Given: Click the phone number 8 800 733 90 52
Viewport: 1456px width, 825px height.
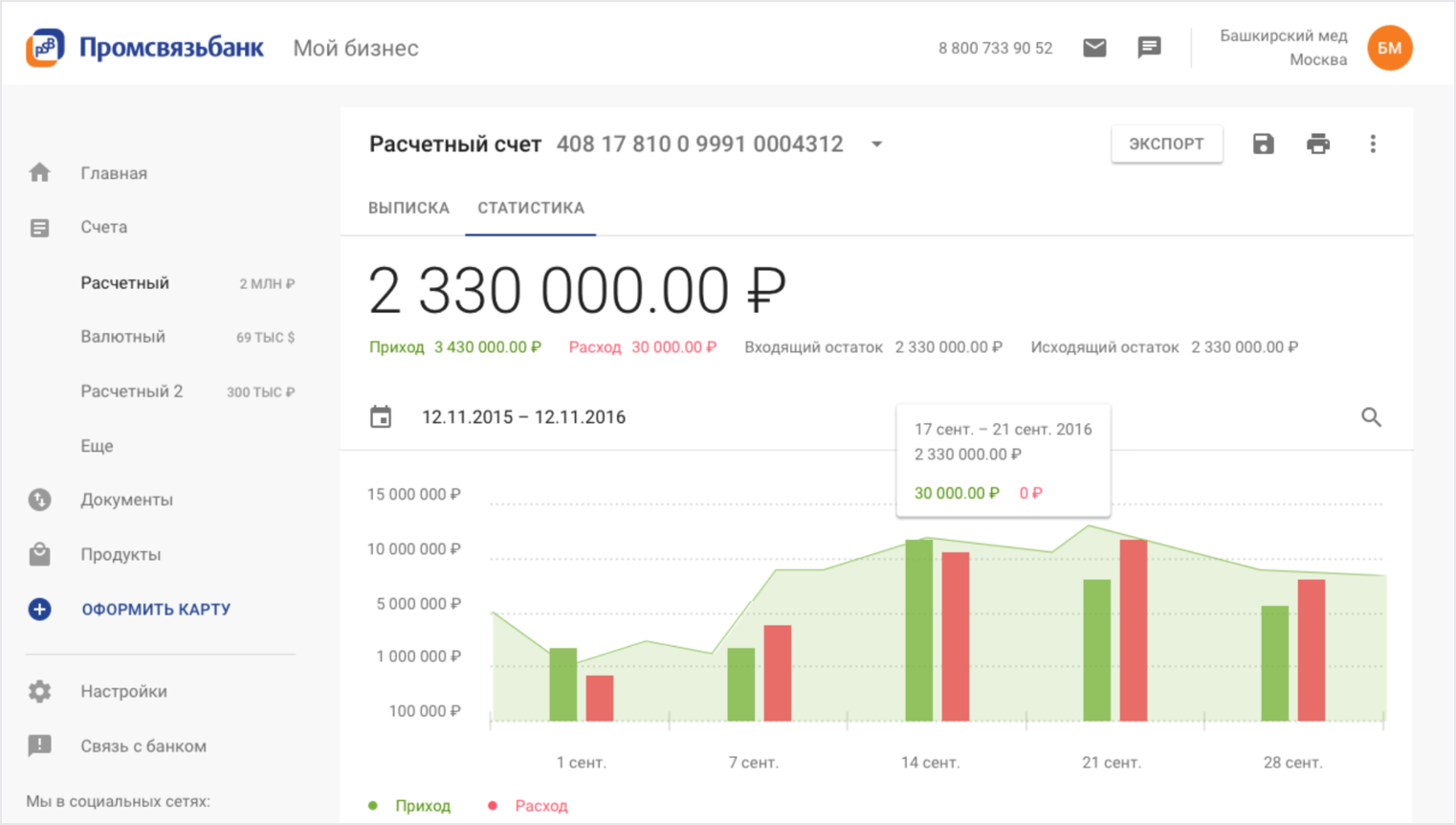Looking at the screenshot, I should tap(995, 48).
